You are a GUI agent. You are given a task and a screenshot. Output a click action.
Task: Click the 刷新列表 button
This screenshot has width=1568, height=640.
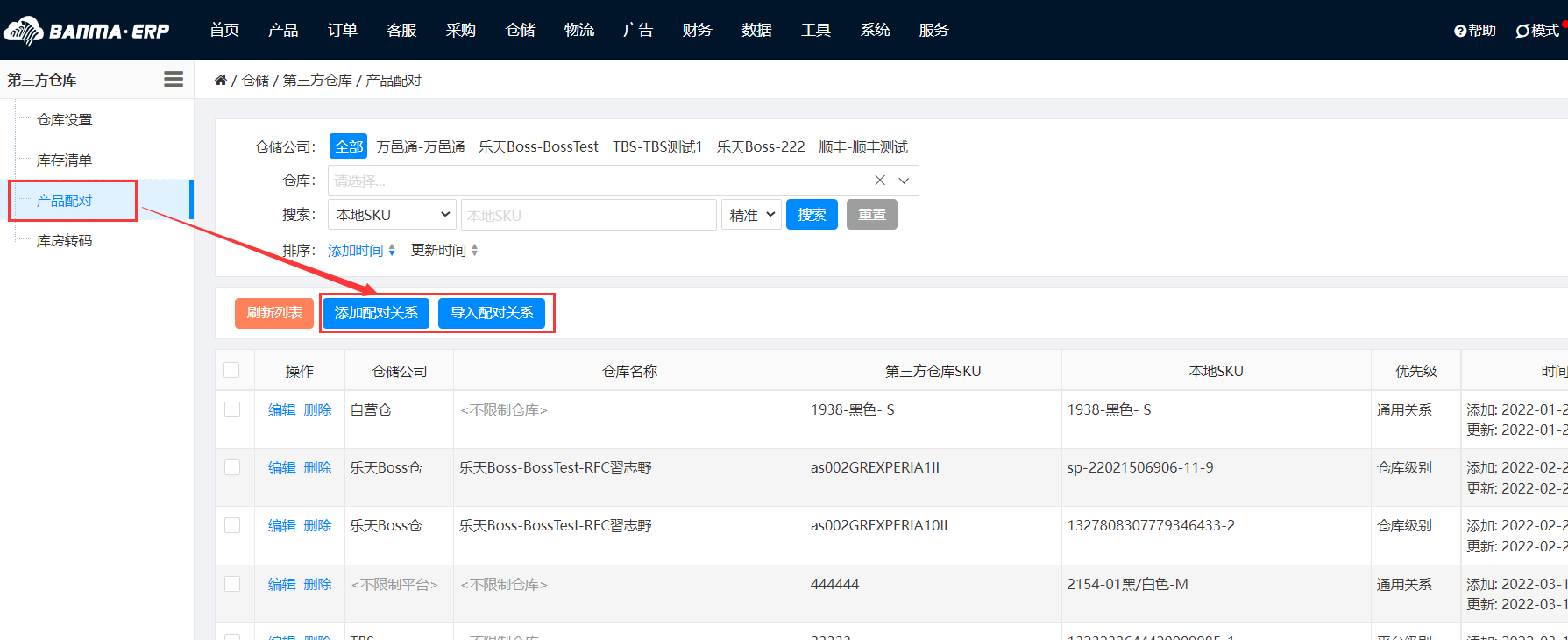(x=274, y=313)
